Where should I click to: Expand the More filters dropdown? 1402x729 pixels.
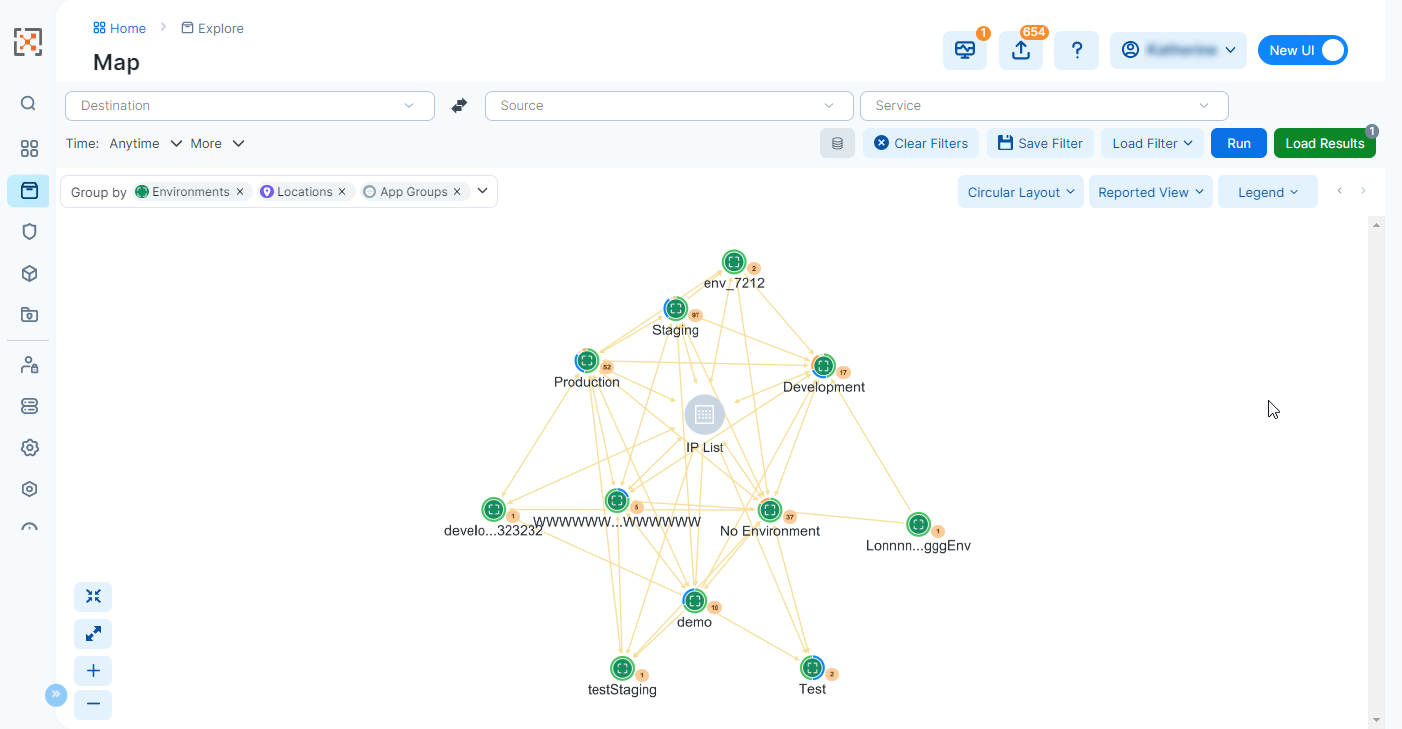coord(217,143)
